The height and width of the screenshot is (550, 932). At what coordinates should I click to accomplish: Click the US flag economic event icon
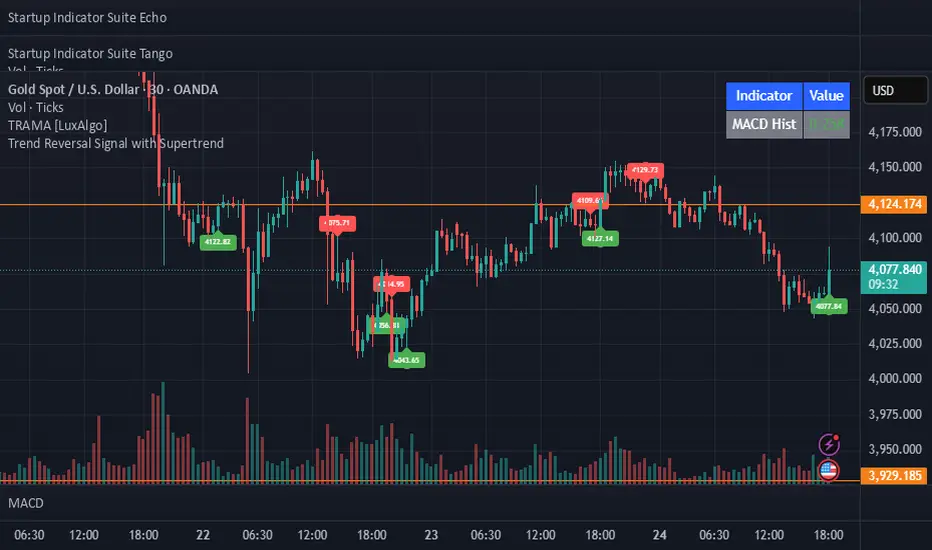(829, 469)
